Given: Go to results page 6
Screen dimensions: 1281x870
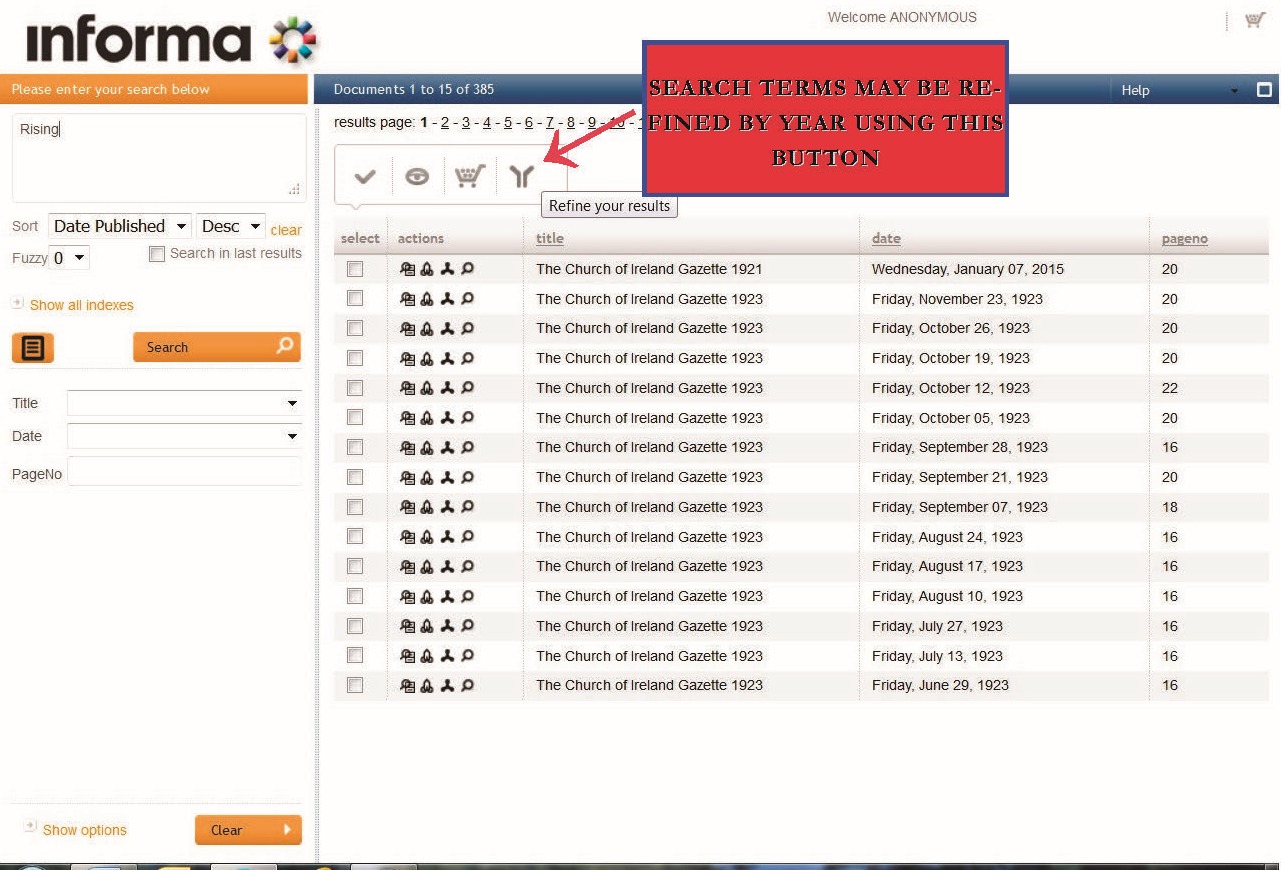Looking at the screenshot, I should [529, 122].
